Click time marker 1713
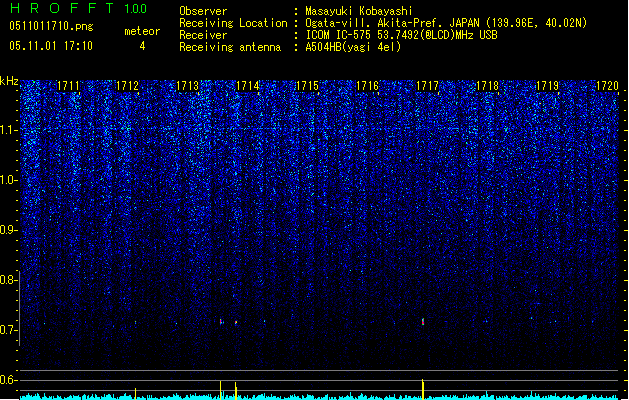 [188, 86]
